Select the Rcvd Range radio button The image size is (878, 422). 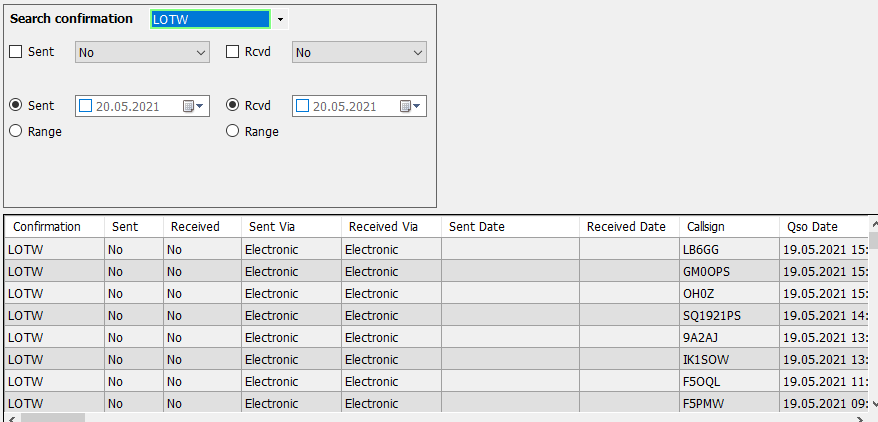tap(232, 131)
